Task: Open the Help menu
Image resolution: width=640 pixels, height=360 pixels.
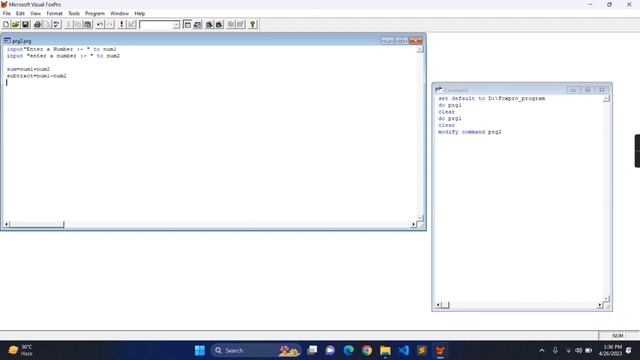Action: (x=140, y=13)
